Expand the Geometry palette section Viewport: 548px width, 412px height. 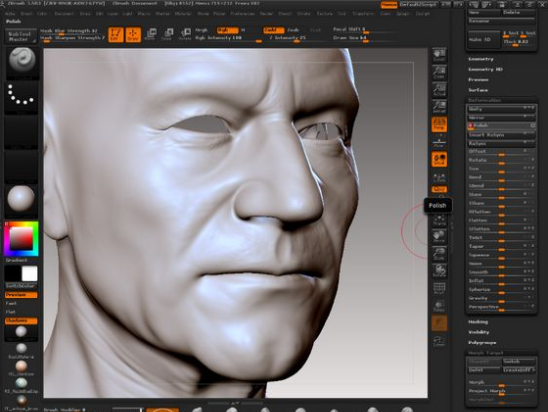point(481,59)
